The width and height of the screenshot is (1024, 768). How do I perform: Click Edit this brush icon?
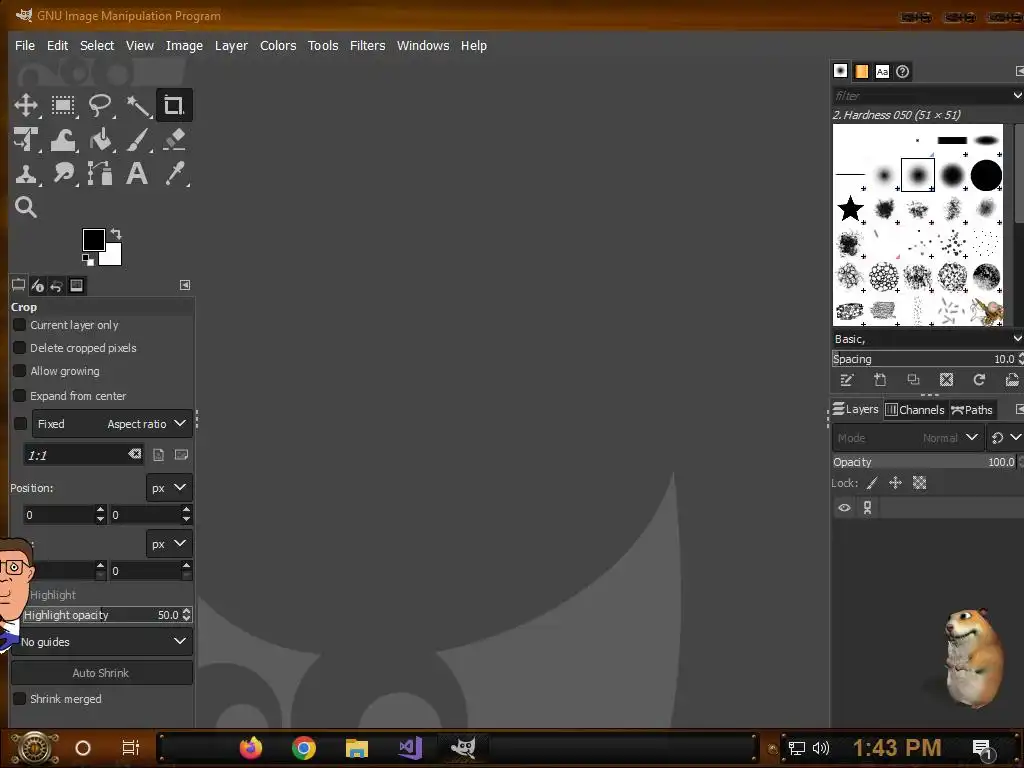point(847,380)
